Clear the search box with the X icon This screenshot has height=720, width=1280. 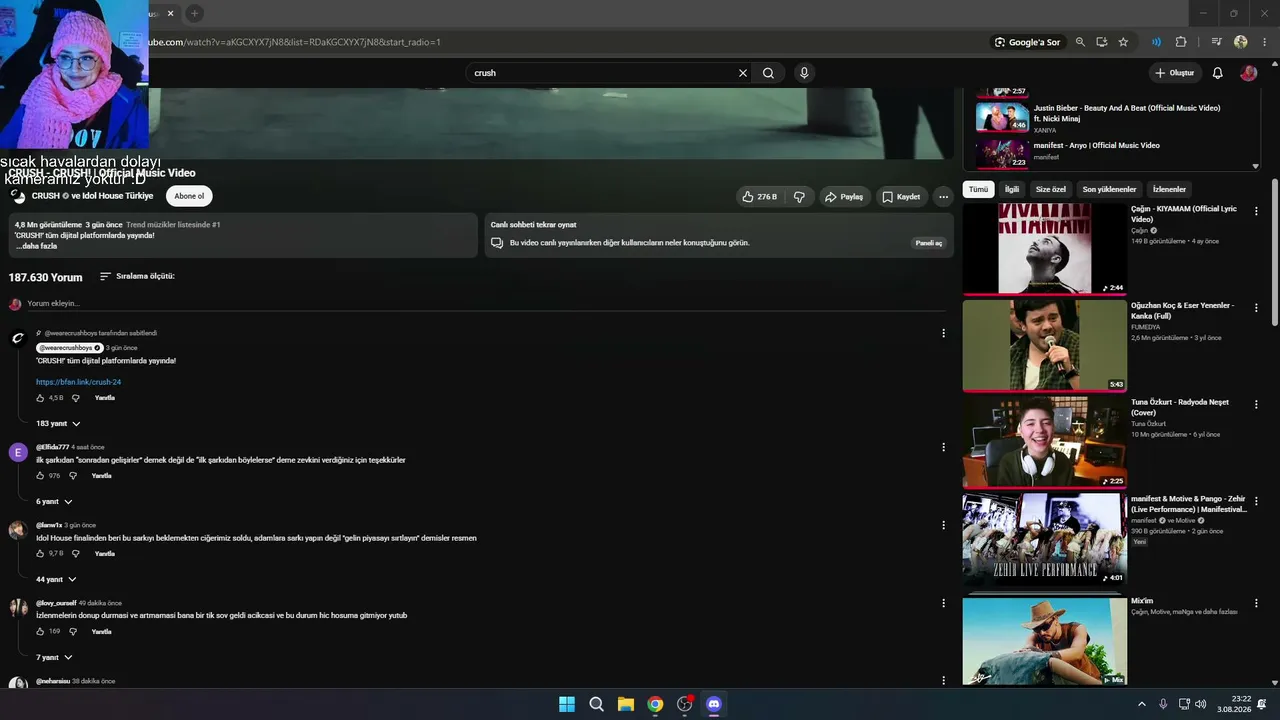coord(743,73)
